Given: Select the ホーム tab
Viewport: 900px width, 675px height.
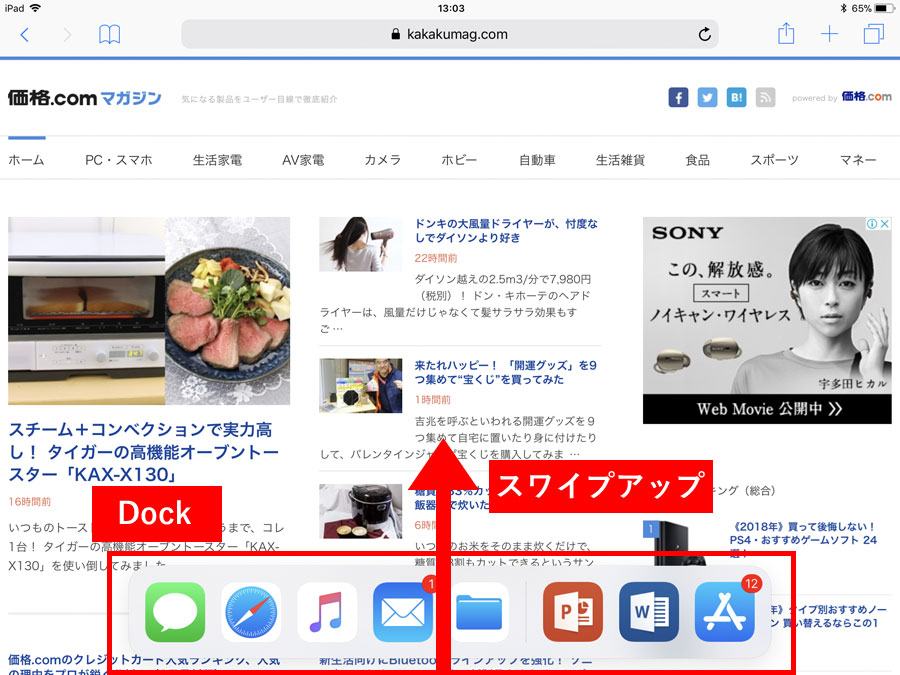Looking at the screenshot, I should pos(26,160).
